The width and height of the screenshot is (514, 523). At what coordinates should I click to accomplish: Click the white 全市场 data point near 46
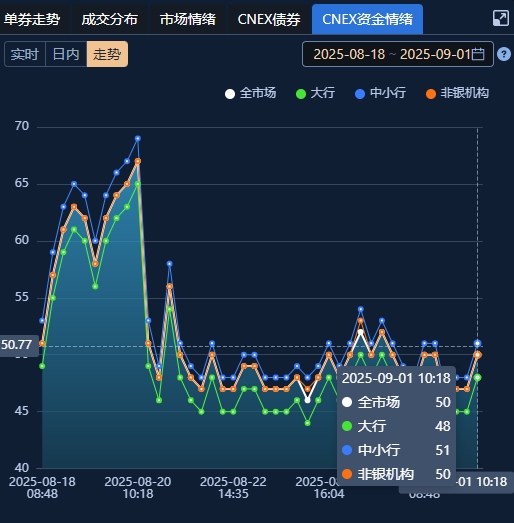(308, 400)
